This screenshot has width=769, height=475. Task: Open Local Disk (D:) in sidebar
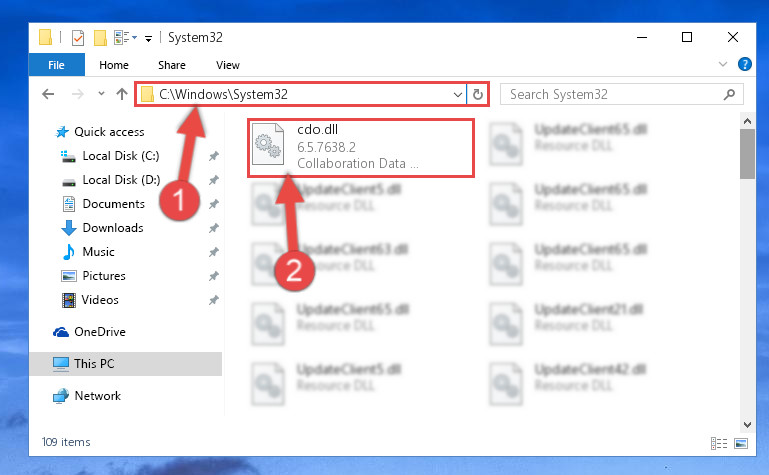pos(121,180)
